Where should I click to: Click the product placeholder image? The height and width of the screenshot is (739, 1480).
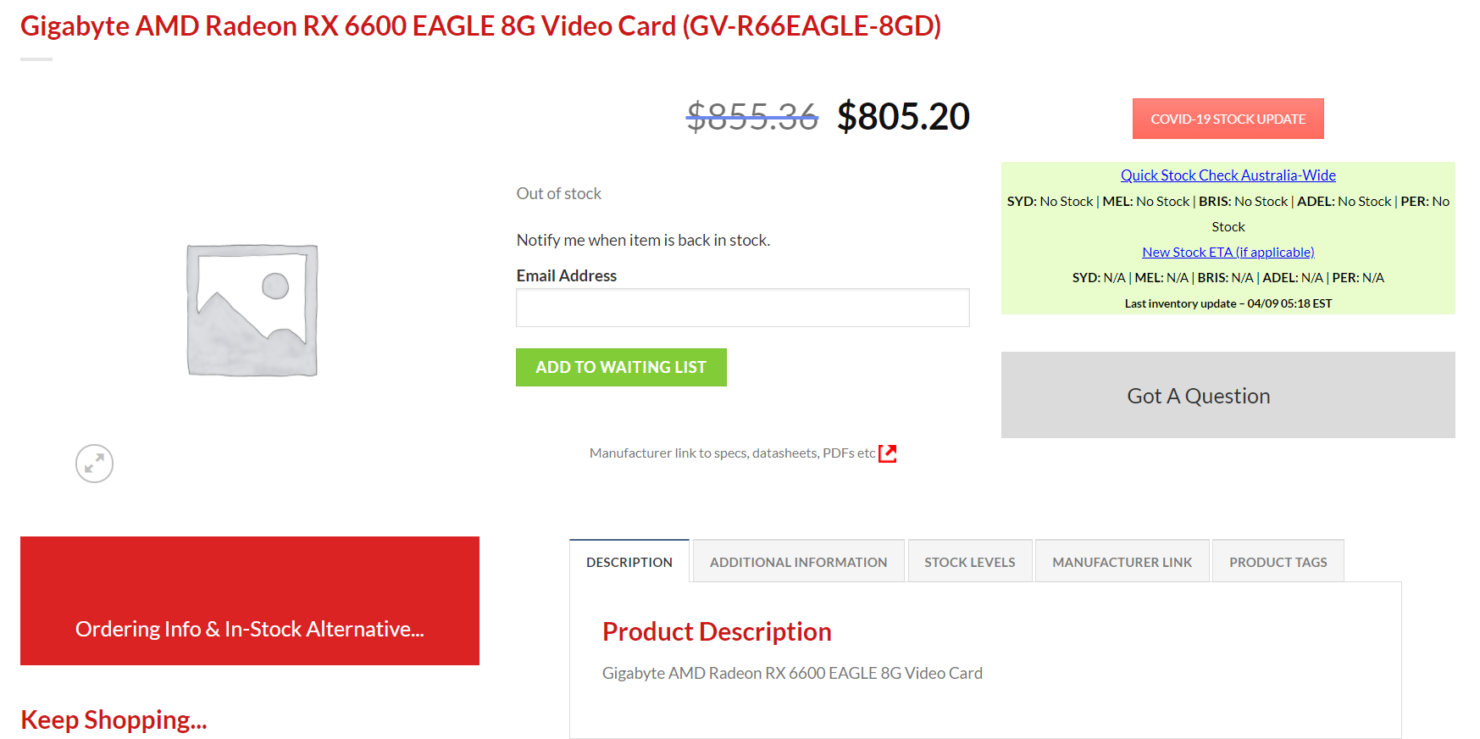click(252, 310)
